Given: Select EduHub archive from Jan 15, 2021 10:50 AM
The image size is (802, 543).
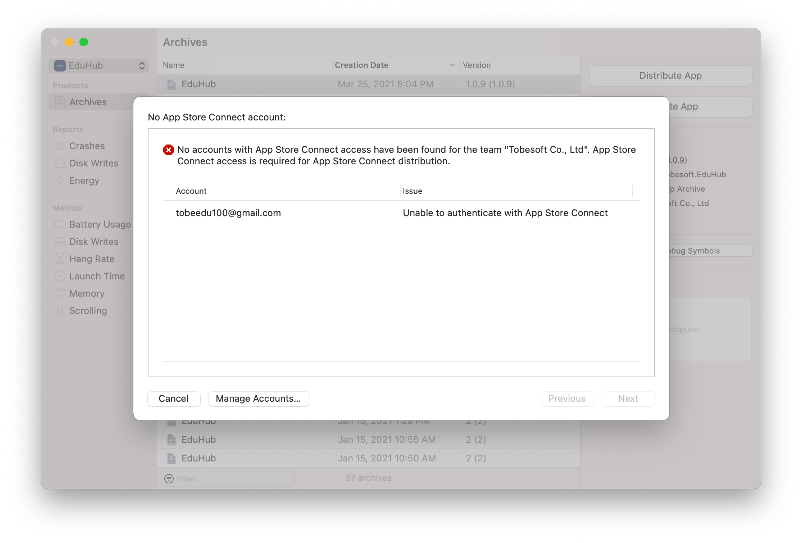Looking at the screenshot, I should point(368,459).
